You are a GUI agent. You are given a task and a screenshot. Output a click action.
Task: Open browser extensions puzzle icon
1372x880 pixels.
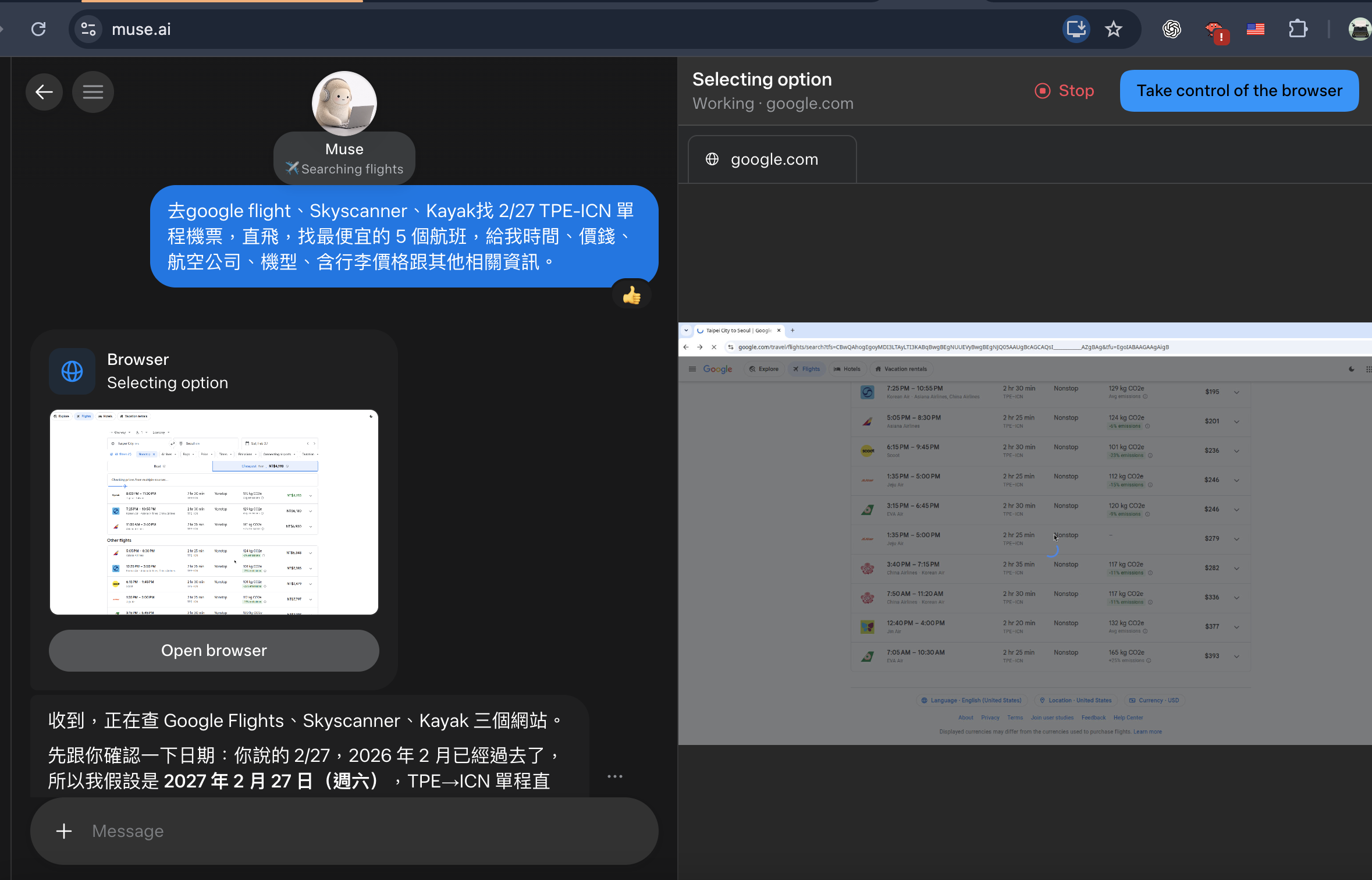tap(1298, 29)
